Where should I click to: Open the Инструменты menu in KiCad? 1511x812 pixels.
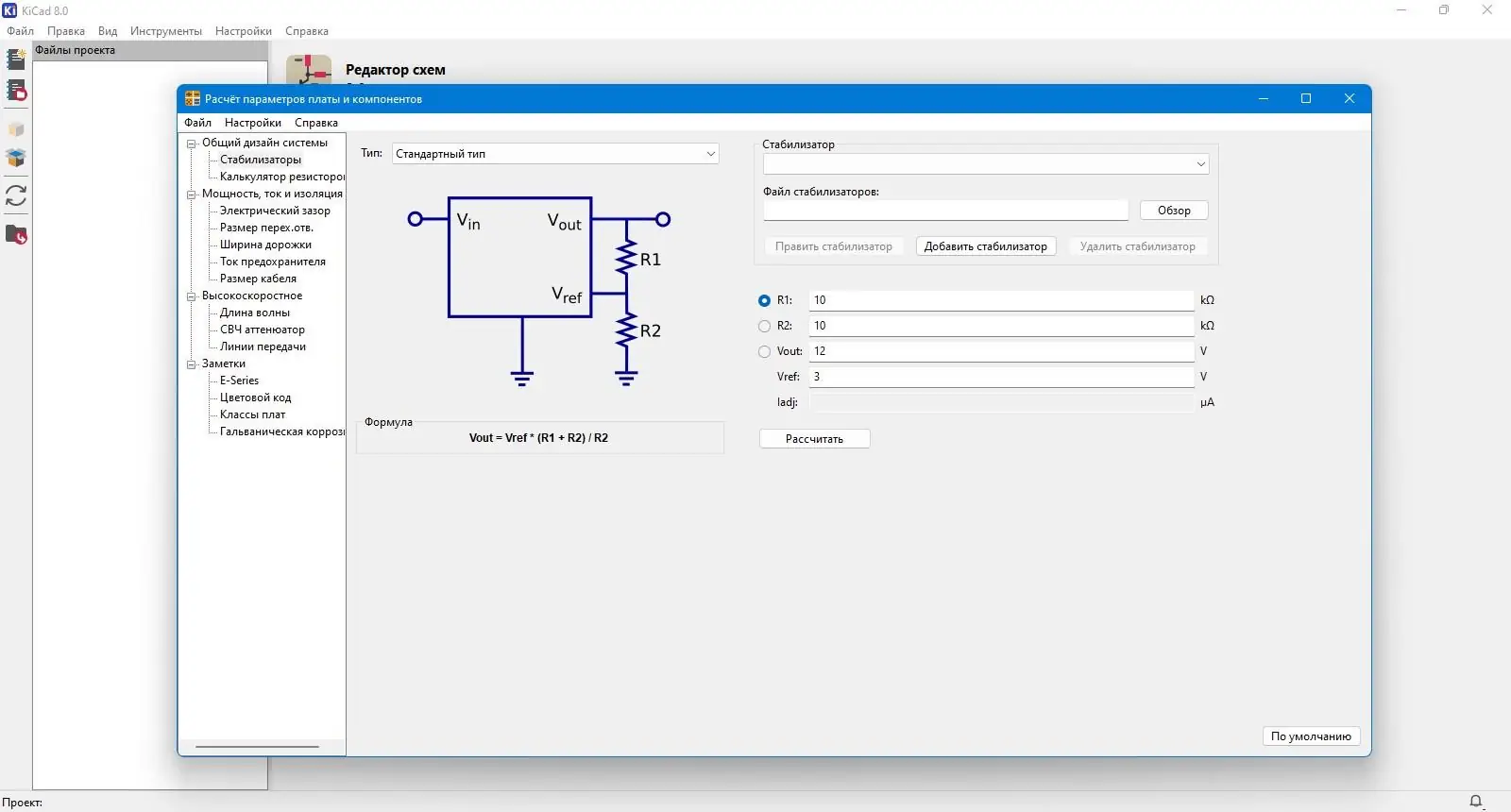(165, 31)
